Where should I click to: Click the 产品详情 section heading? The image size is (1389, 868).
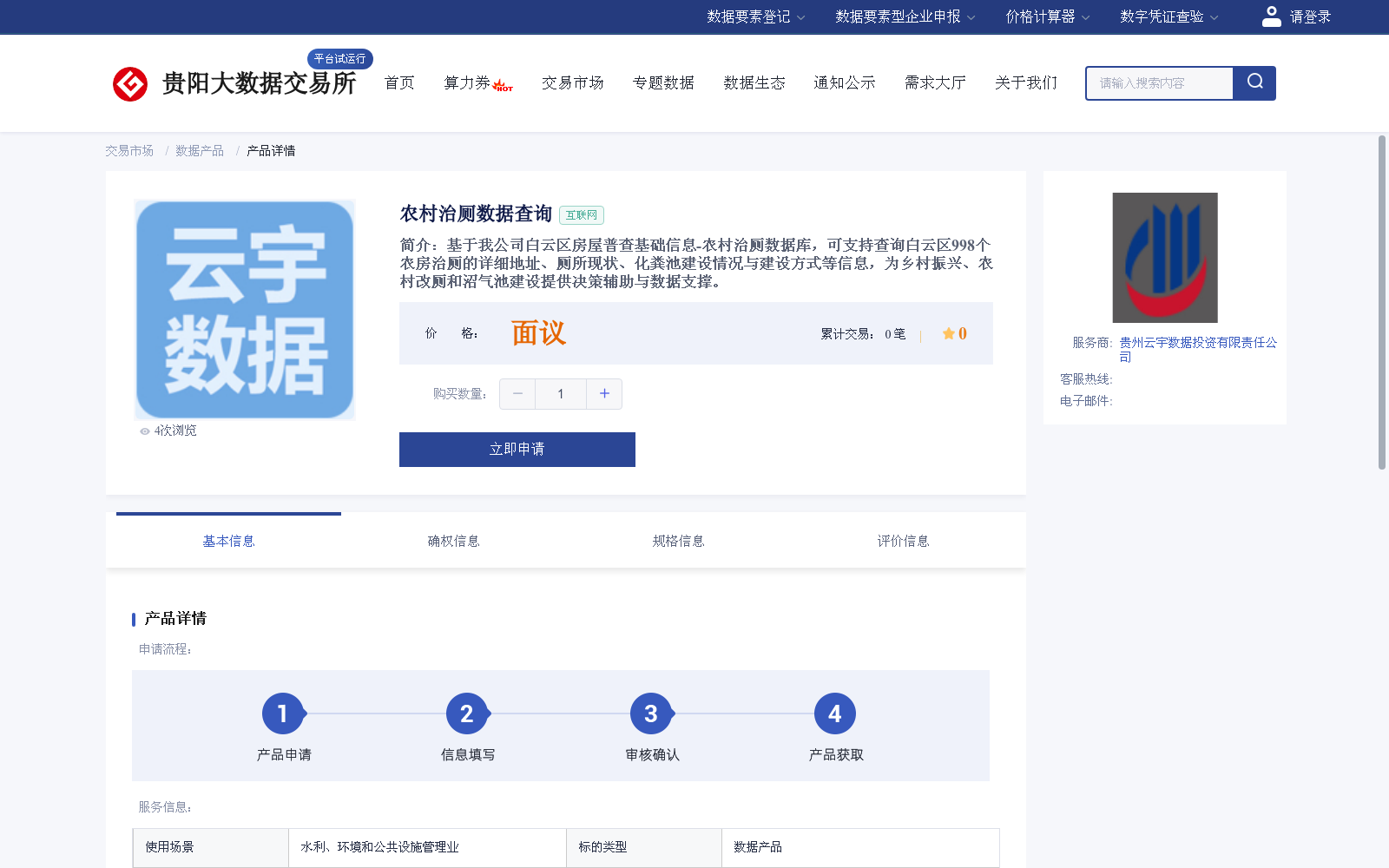[x=175, y=619]
